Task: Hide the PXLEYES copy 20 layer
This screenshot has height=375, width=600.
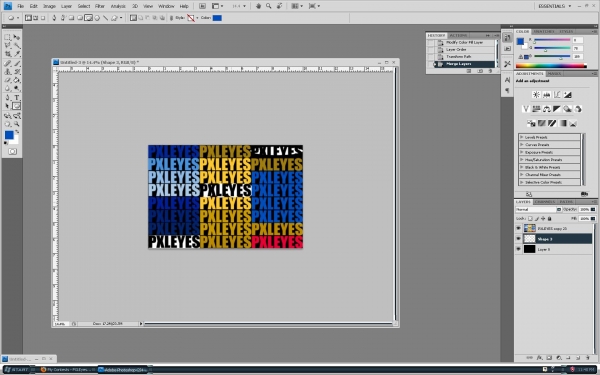Action: 518,228
